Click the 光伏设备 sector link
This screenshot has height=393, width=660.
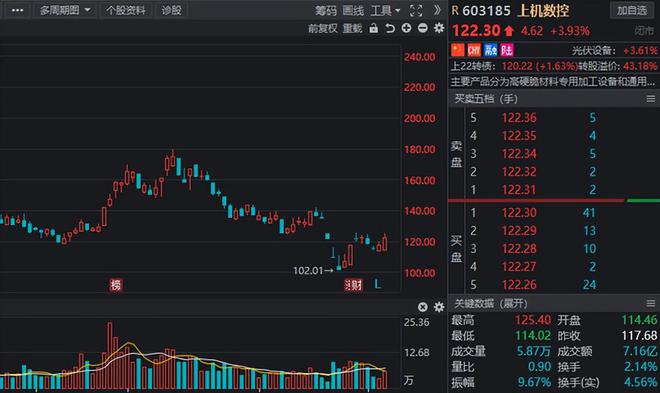coord(593,50)
